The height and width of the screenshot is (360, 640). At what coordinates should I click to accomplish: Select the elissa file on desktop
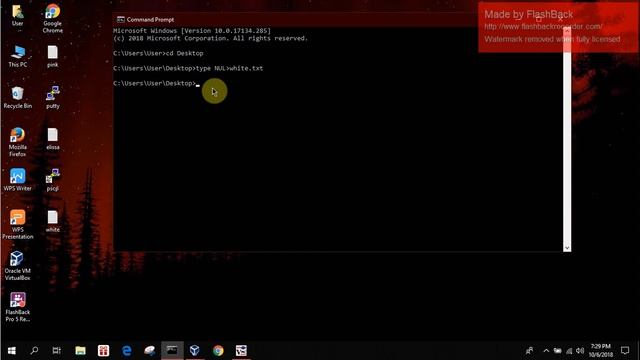click(53, 139)
